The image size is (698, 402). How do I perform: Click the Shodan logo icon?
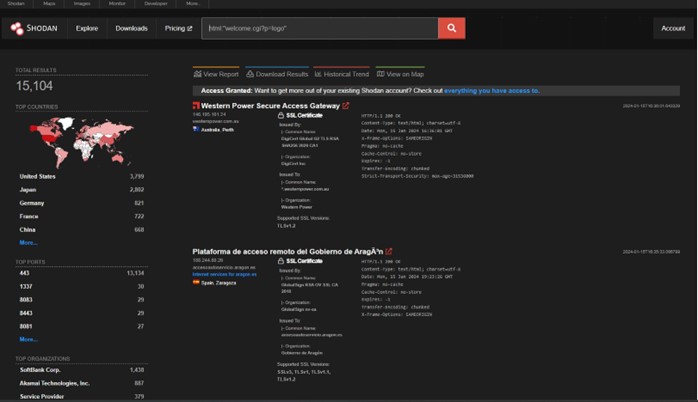point(17,28)
